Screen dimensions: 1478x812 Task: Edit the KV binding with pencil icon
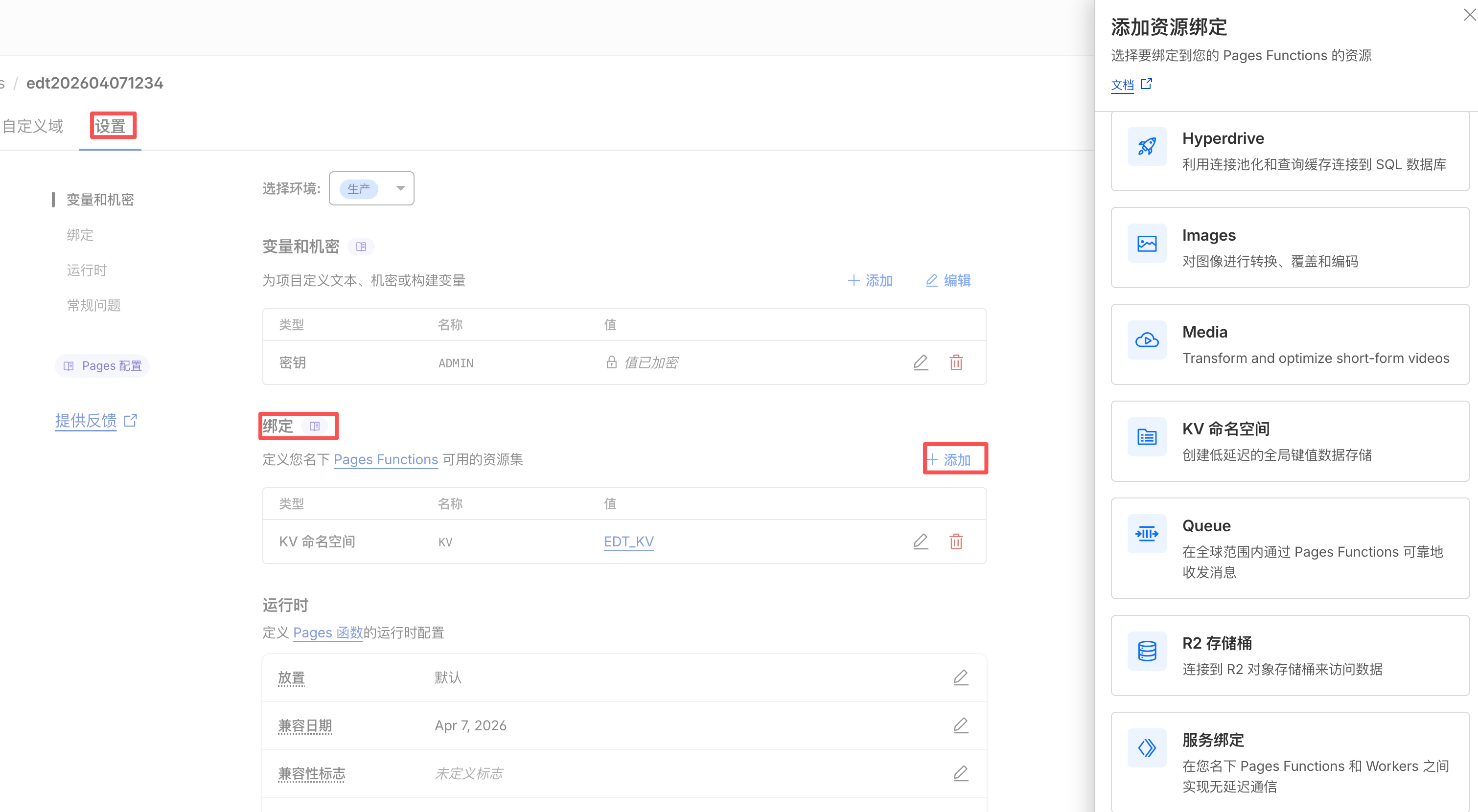(x=920, y=542)
